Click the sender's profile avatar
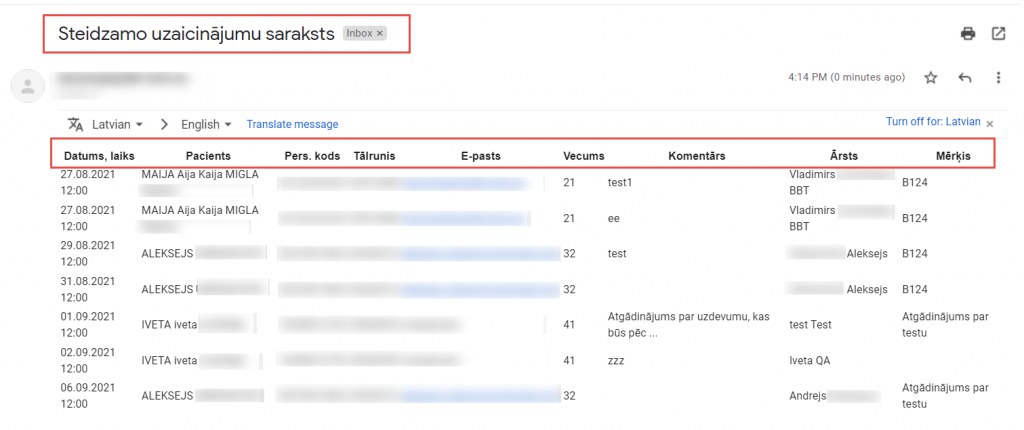 point(27,85)
